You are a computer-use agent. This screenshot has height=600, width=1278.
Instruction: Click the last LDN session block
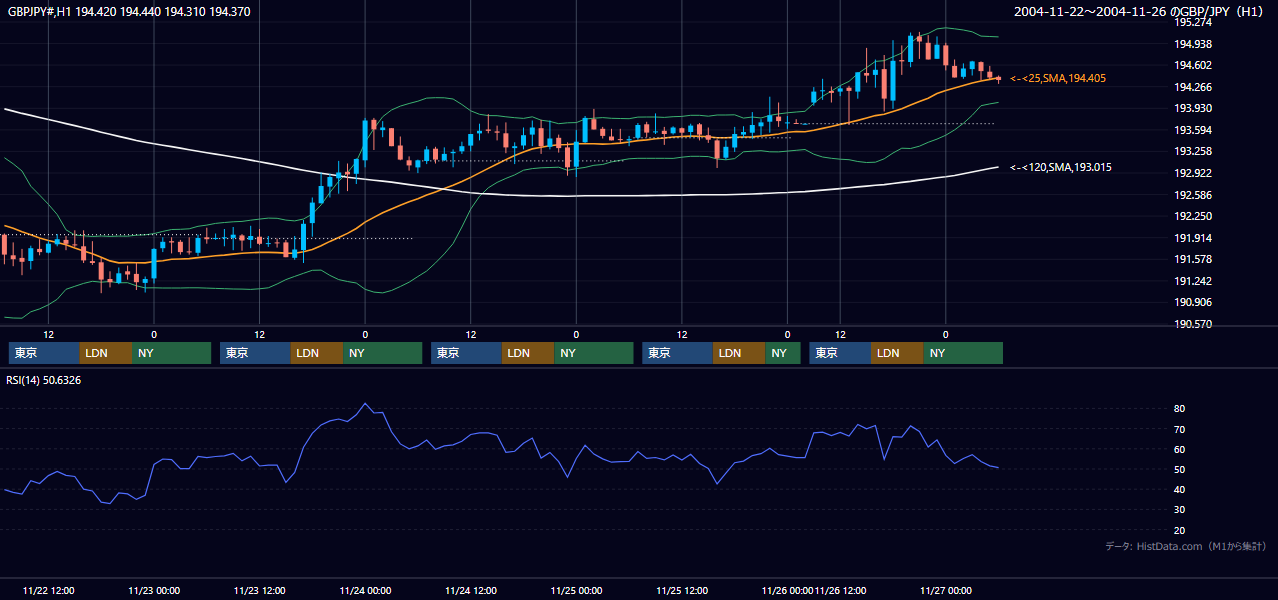[x=897, y=353]
